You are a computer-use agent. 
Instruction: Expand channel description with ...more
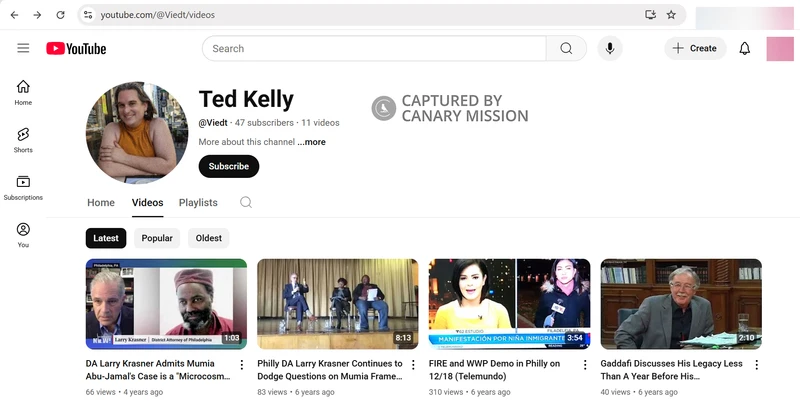pyautogui.click(x=311, y=142)
